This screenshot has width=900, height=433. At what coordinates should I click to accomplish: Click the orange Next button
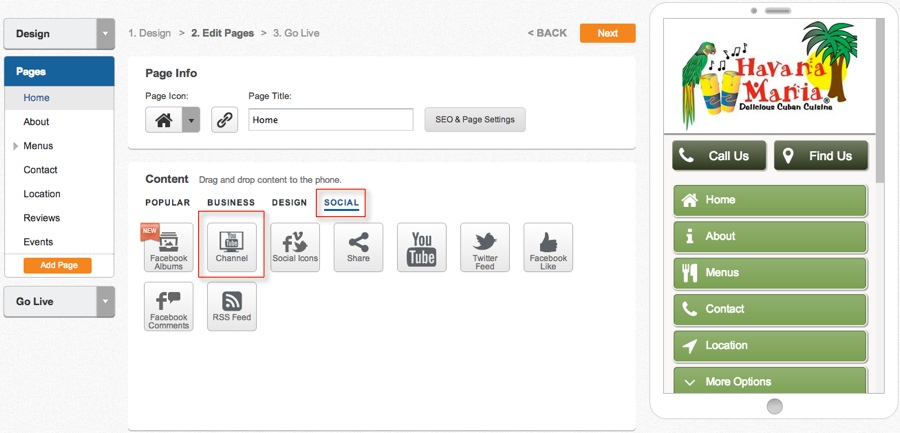(608, 33)
